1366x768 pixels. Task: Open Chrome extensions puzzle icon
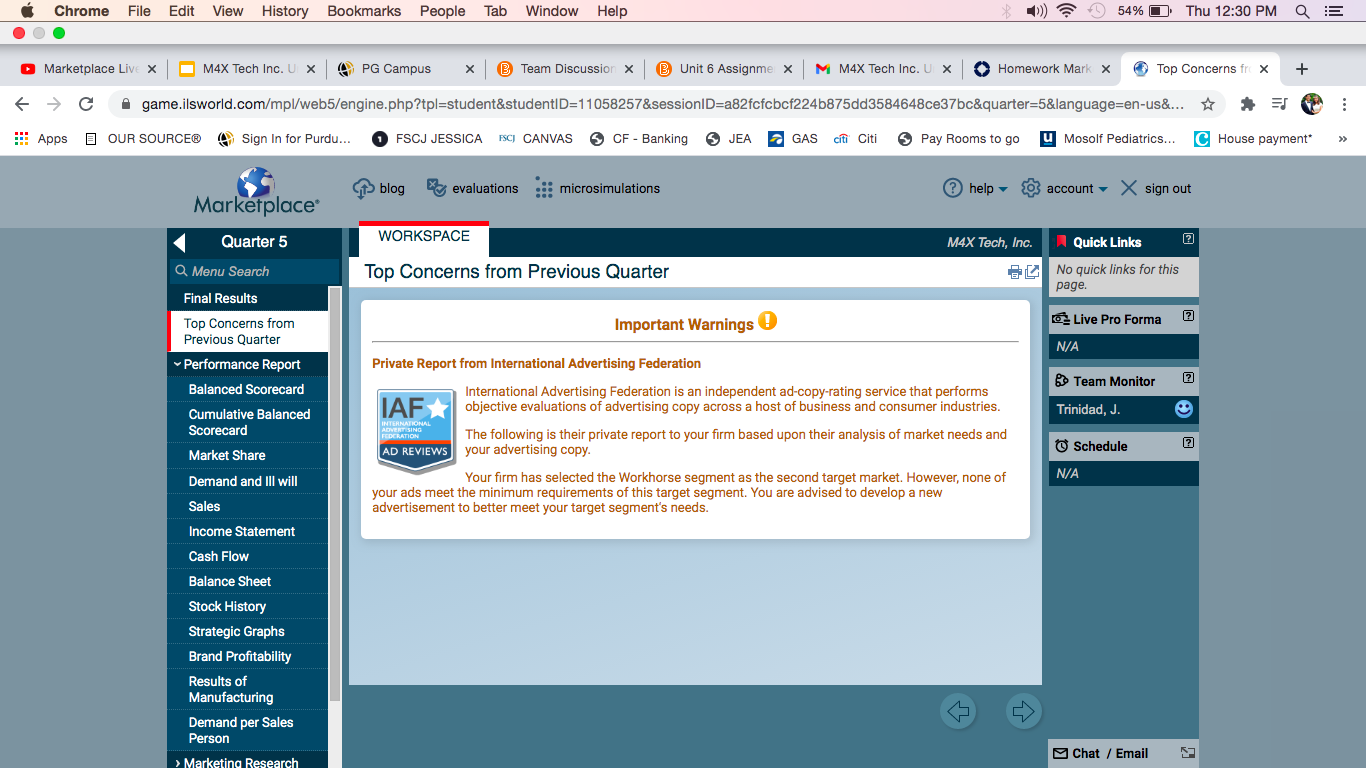(1248, 104)
